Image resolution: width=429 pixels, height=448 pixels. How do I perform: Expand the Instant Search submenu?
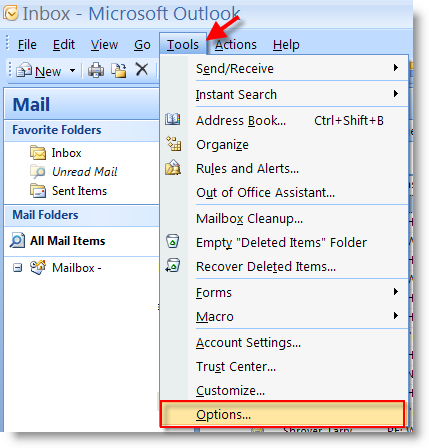(x=284, y=94)
